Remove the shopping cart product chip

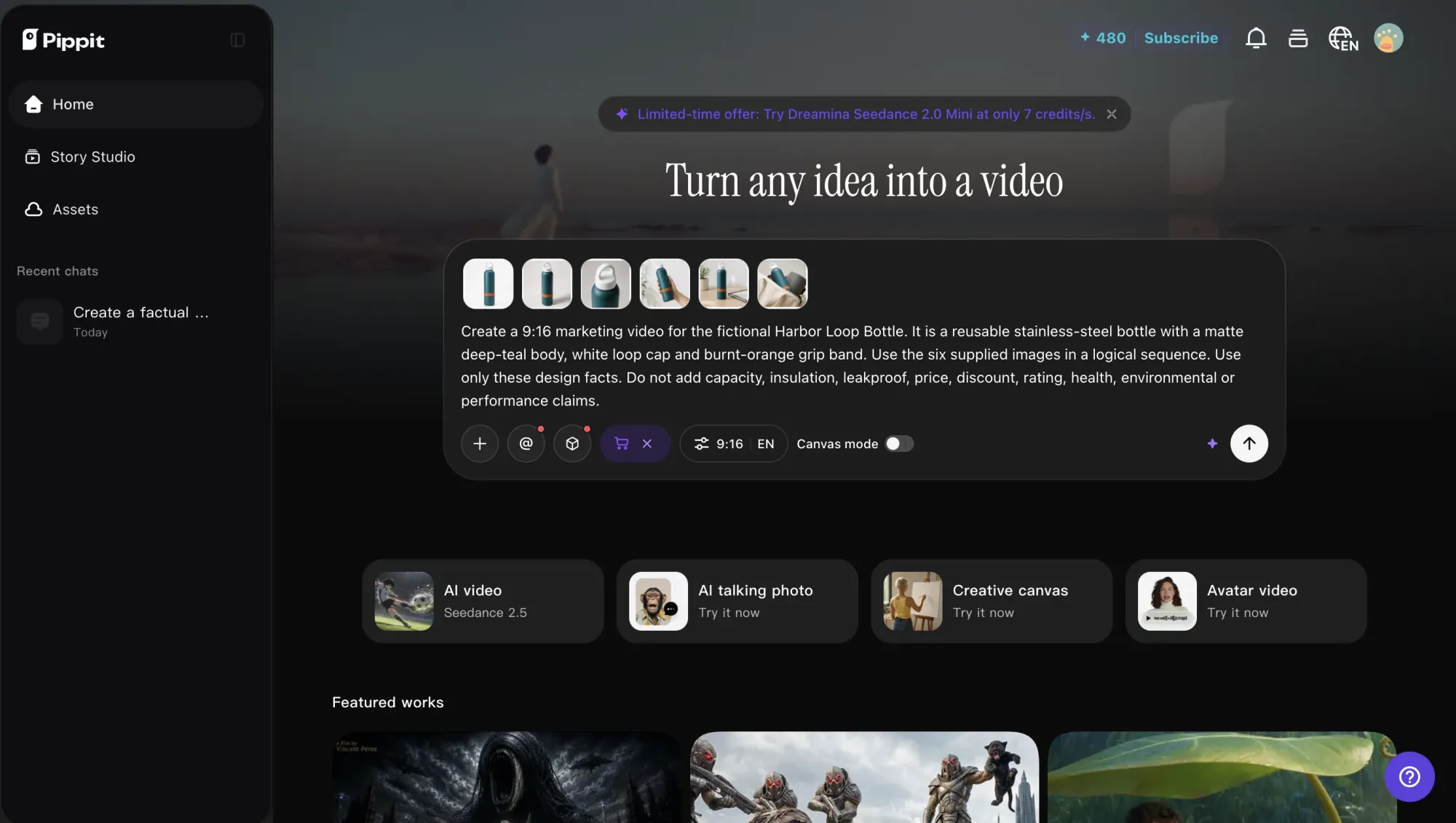pyautogui.click(x=647, y=444)
